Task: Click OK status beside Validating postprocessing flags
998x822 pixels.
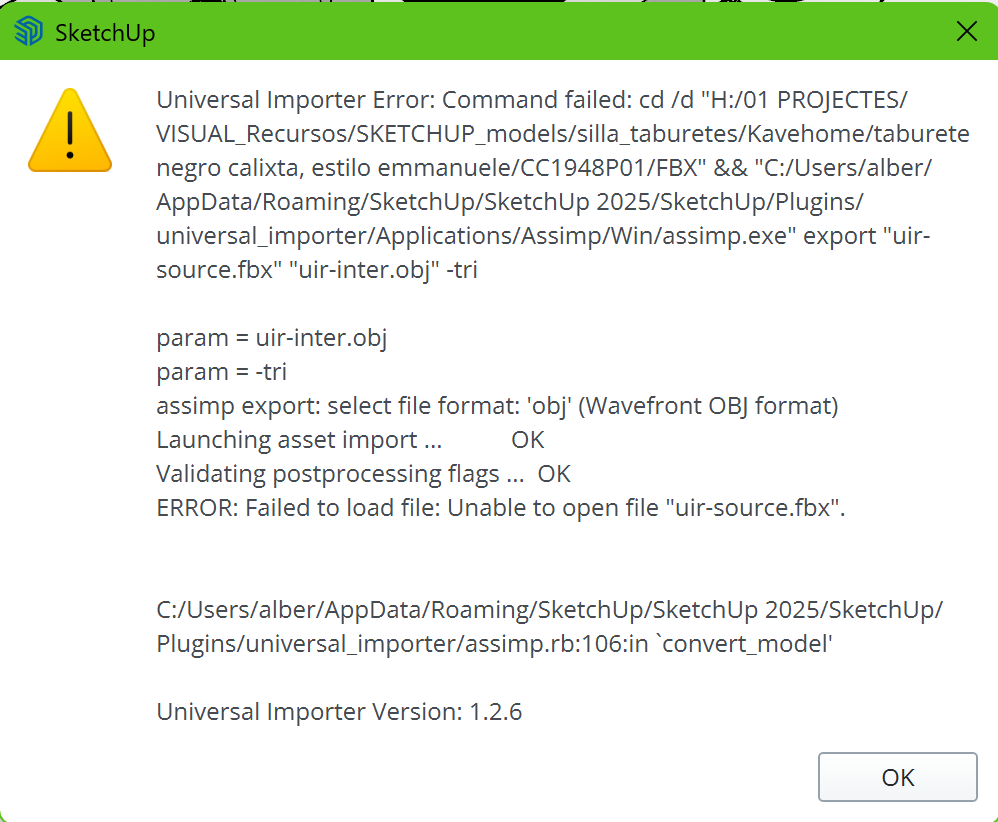Action: tap(554, 474)
